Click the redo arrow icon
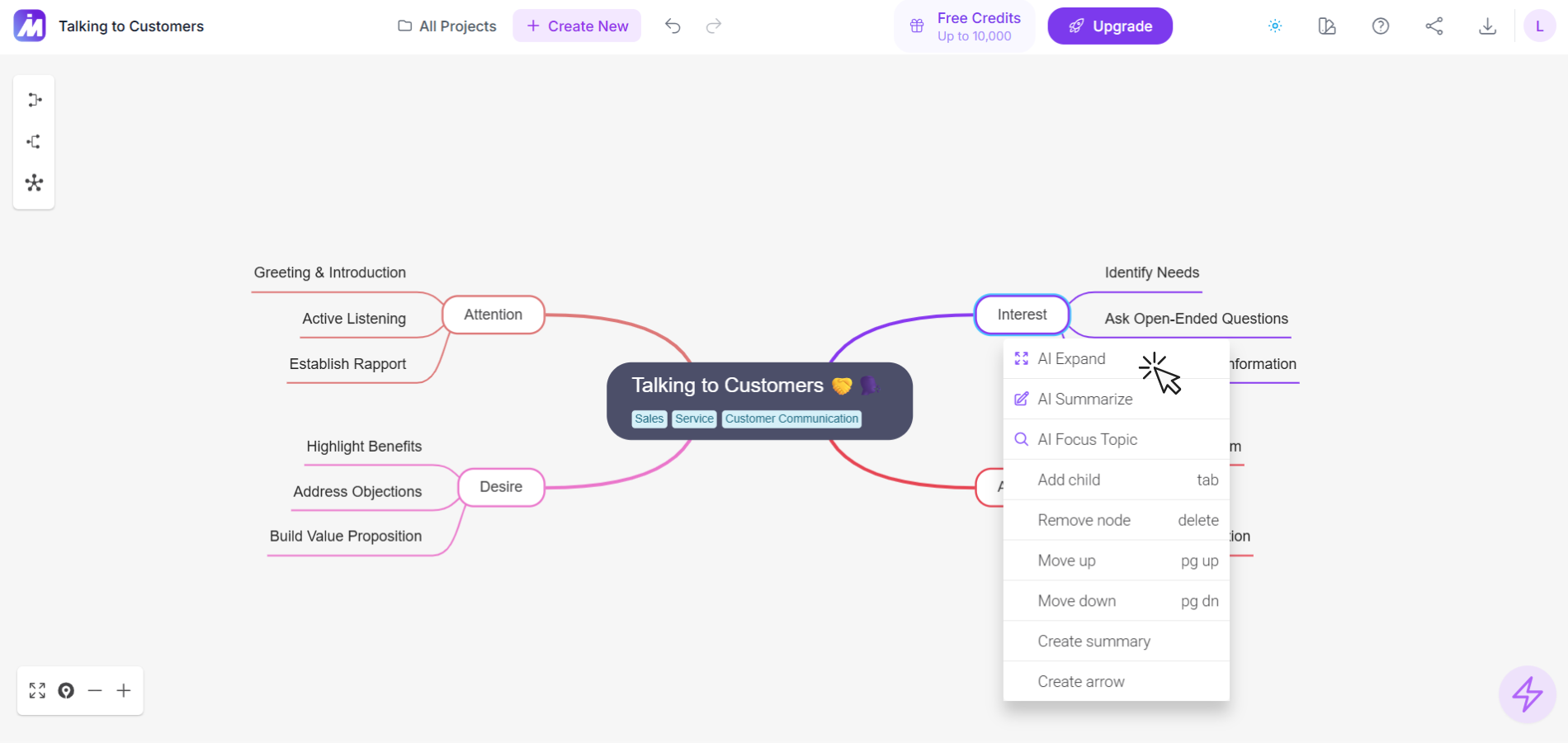The width and height of the screenshot is (1568, 743). point(714,26)
